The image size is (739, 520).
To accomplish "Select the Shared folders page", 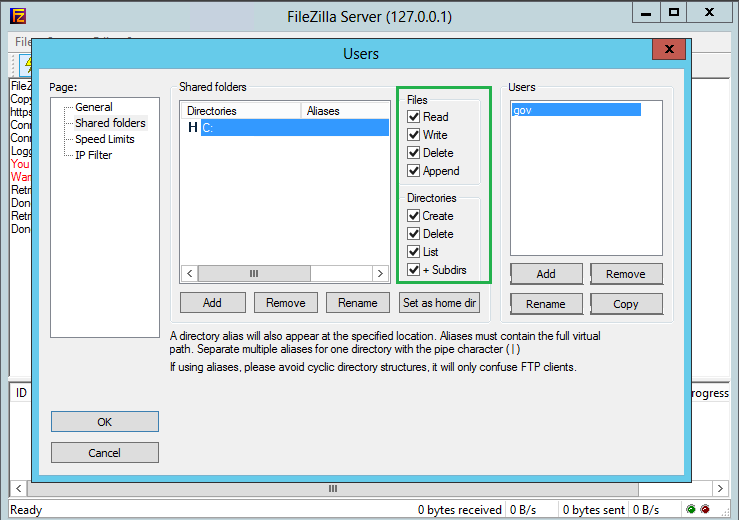I will pos(110,123).
